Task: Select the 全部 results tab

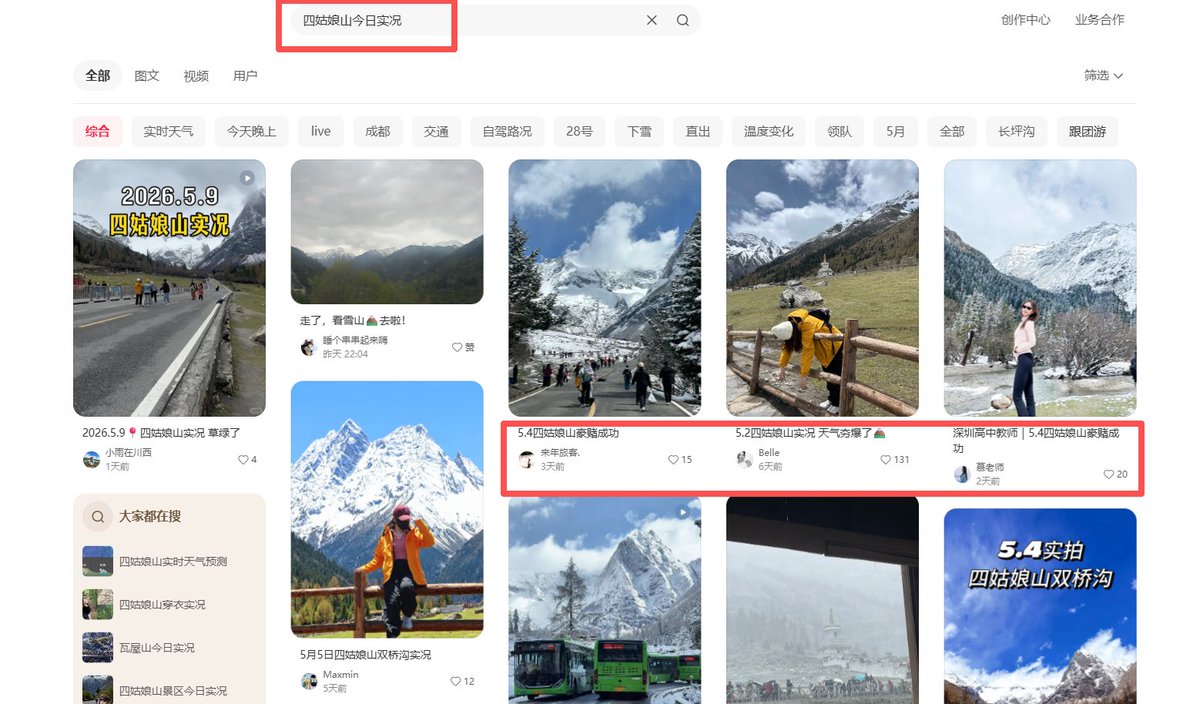Action: 98,76
